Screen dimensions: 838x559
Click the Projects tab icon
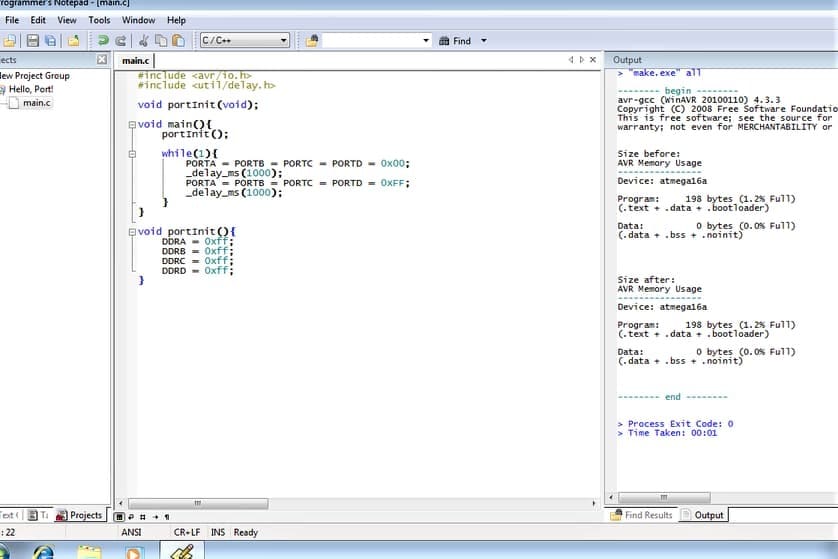61,515
